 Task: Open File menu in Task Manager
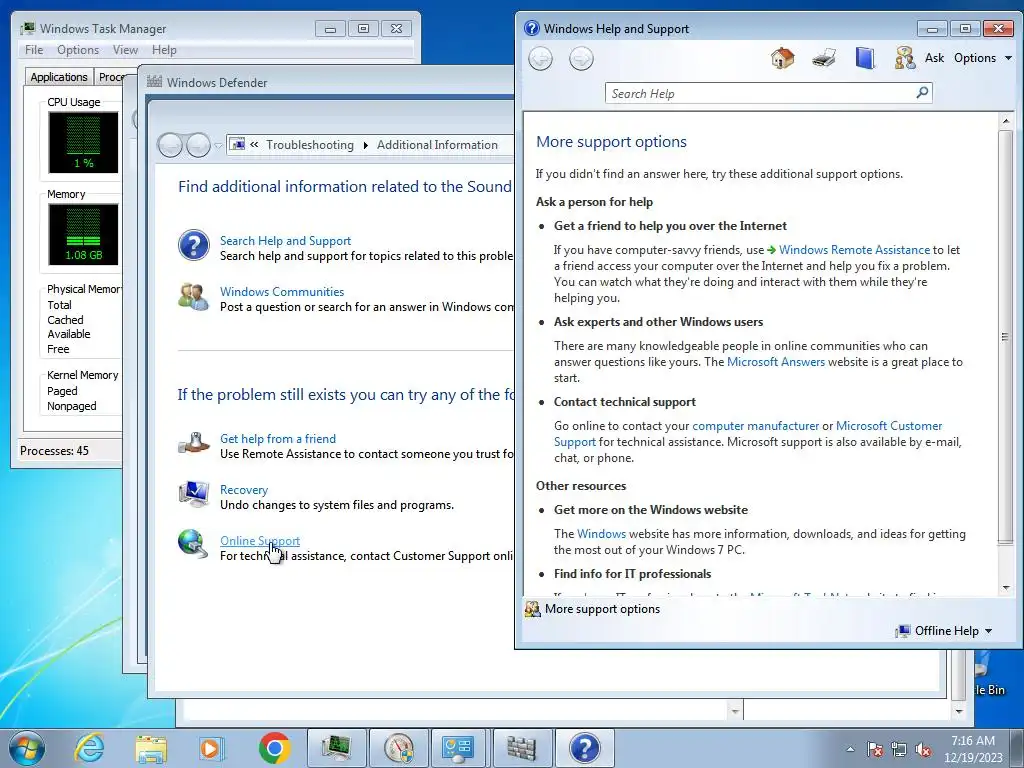pos(34,50)
